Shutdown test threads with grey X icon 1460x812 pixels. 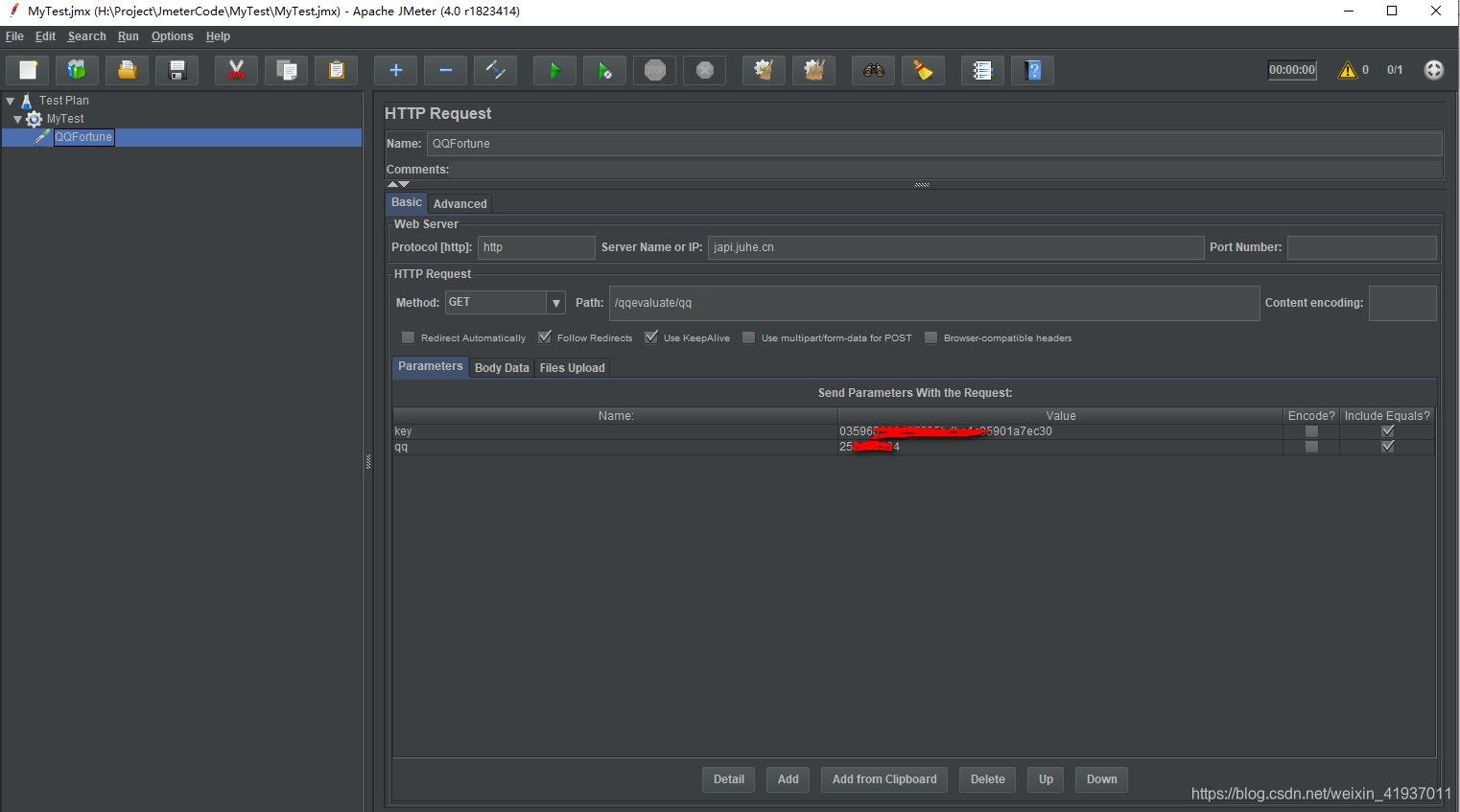point(704,70)
